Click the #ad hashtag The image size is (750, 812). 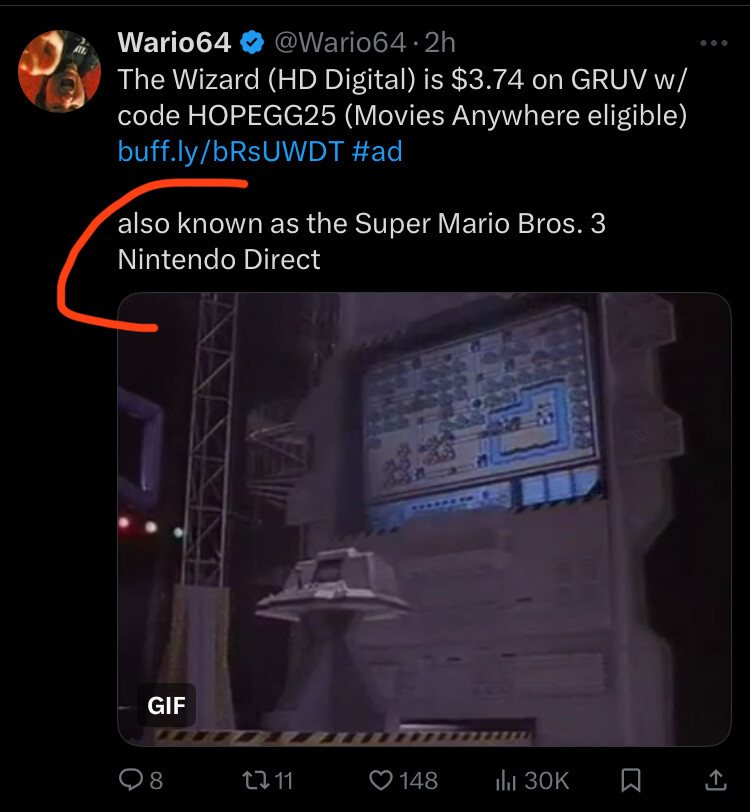click(377, 151)
